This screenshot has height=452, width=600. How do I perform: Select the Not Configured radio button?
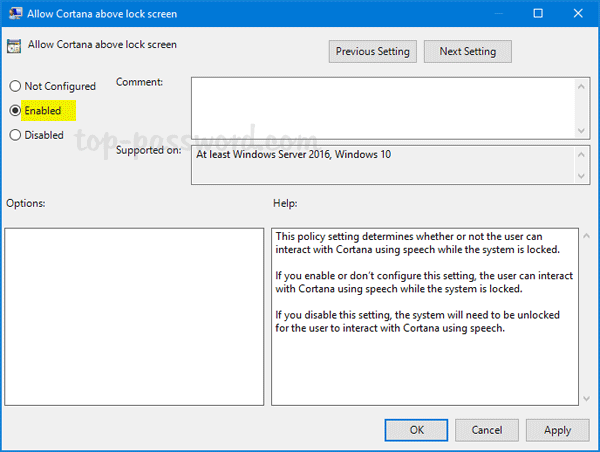[x=15, y=87]
